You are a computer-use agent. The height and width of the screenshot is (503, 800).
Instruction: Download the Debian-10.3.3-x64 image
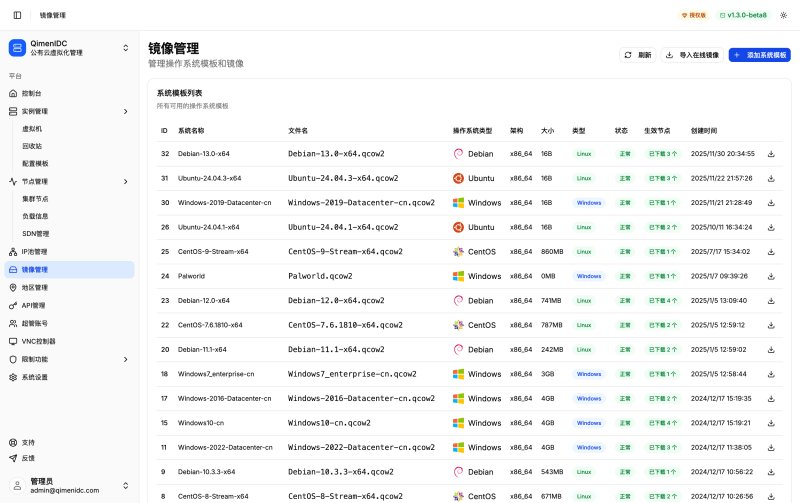pyautogui.click(x=771, y=472)
